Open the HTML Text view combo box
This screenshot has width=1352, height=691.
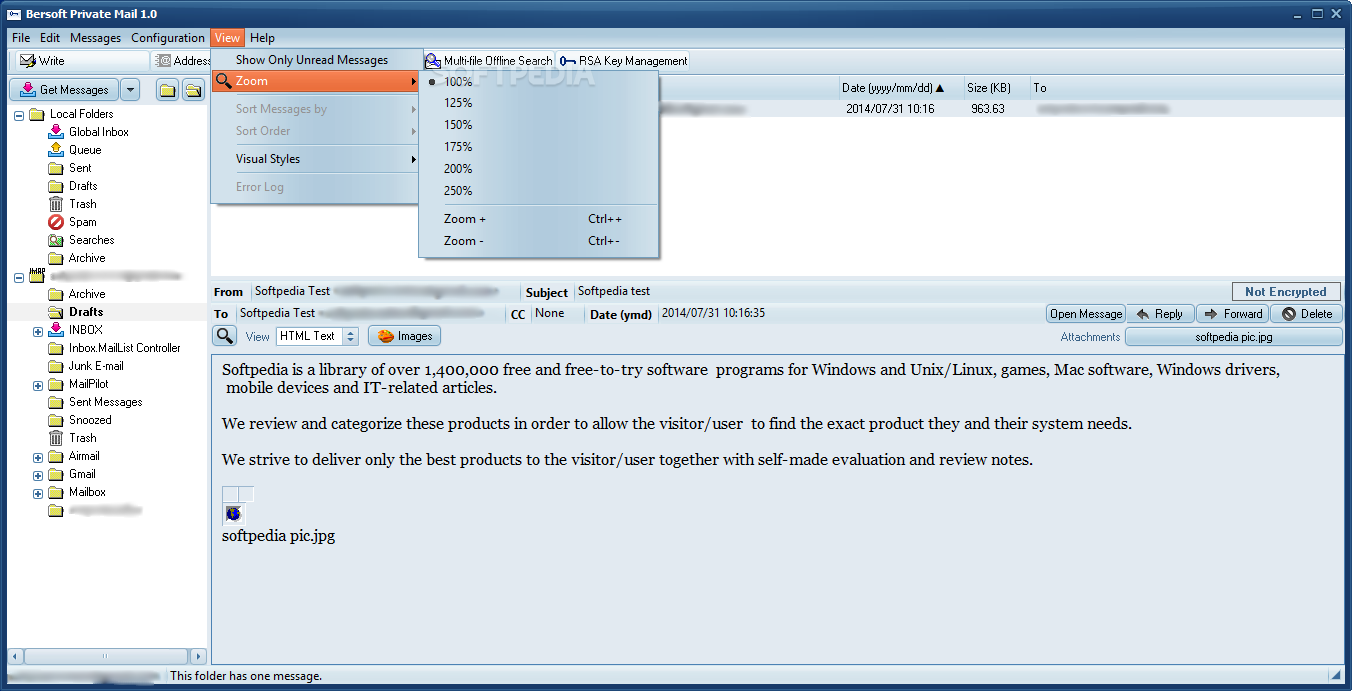(x=317, y=336)
